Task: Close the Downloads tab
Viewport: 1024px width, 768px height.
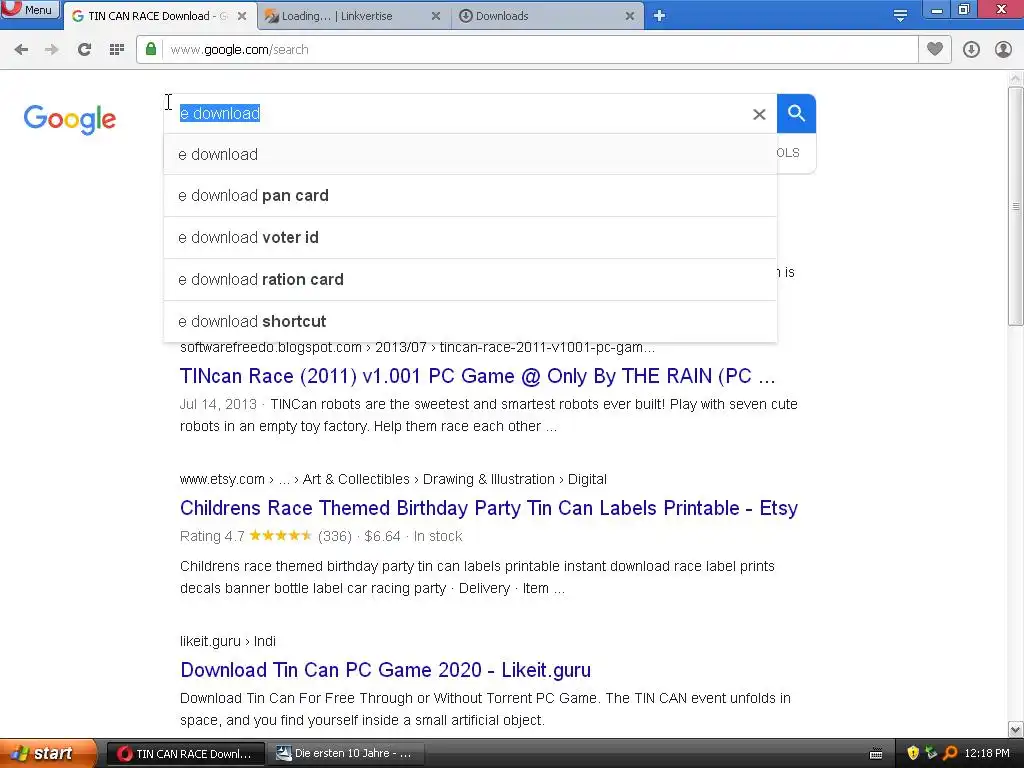Action: 630,16
